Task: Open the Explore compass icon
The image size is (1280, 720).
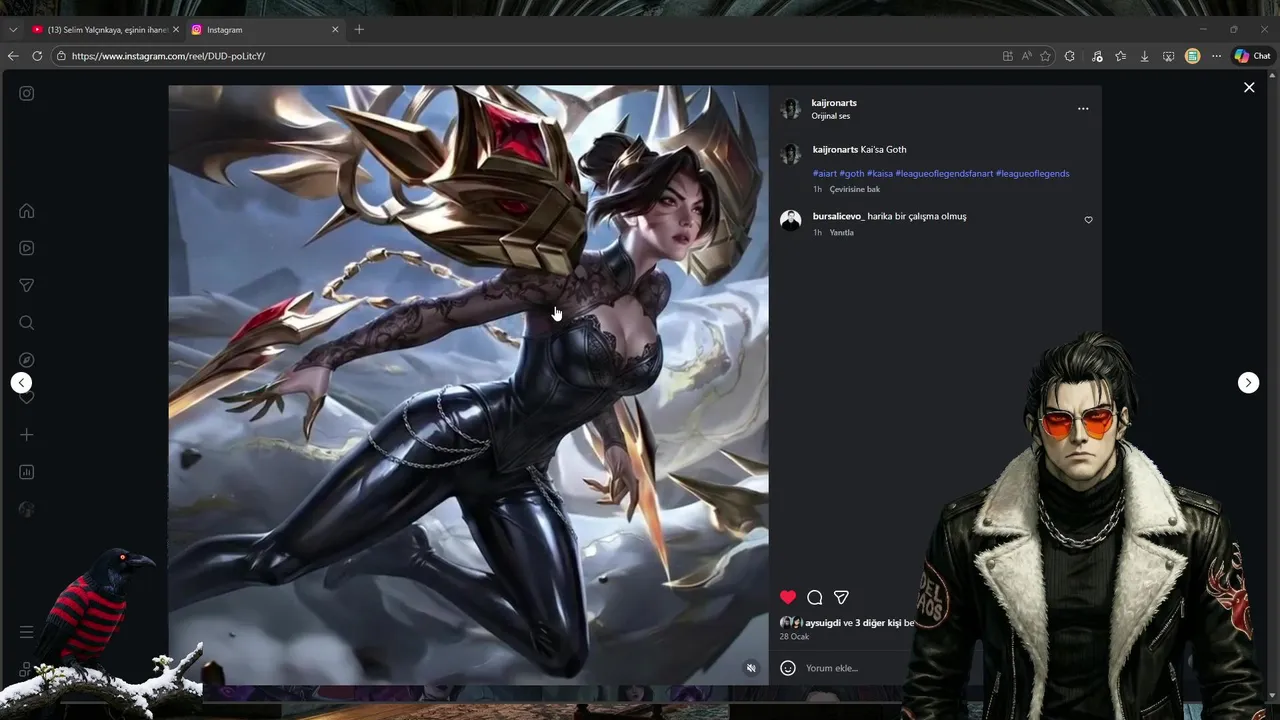Action: [x=27, y=360]
